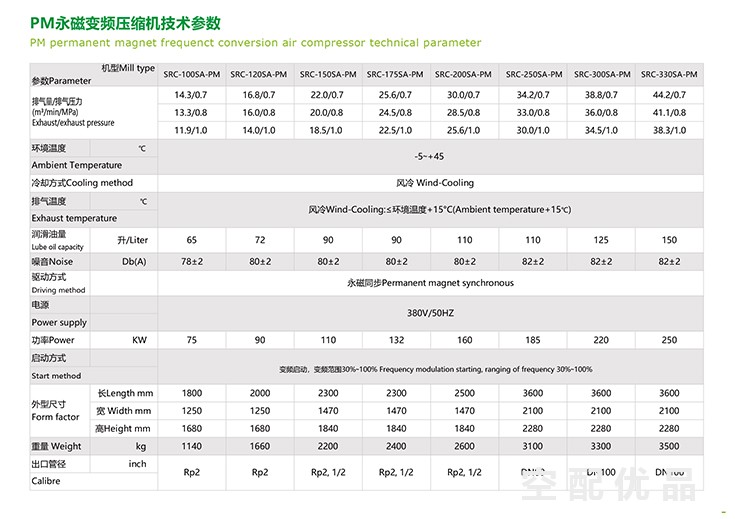Click the power supply value '380V/50HZ'
735x519 pixels.
[x=430, y=313]
